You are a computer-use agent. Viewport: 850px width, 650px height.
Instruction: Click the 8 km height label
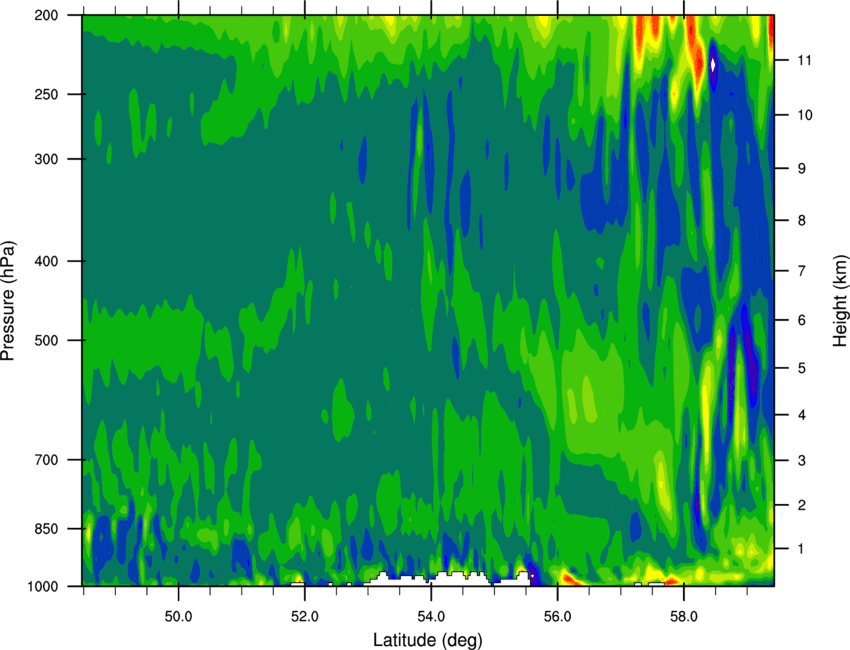[802, 221]
